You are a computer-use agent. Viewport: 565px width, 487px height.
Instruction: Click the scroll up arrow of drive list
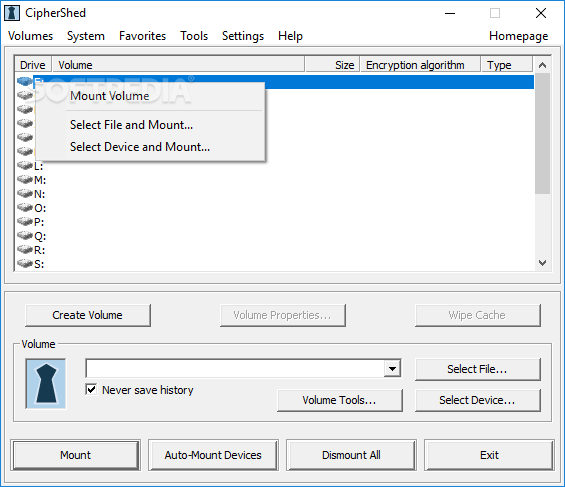pyautogui.click(x=542, y=65)
